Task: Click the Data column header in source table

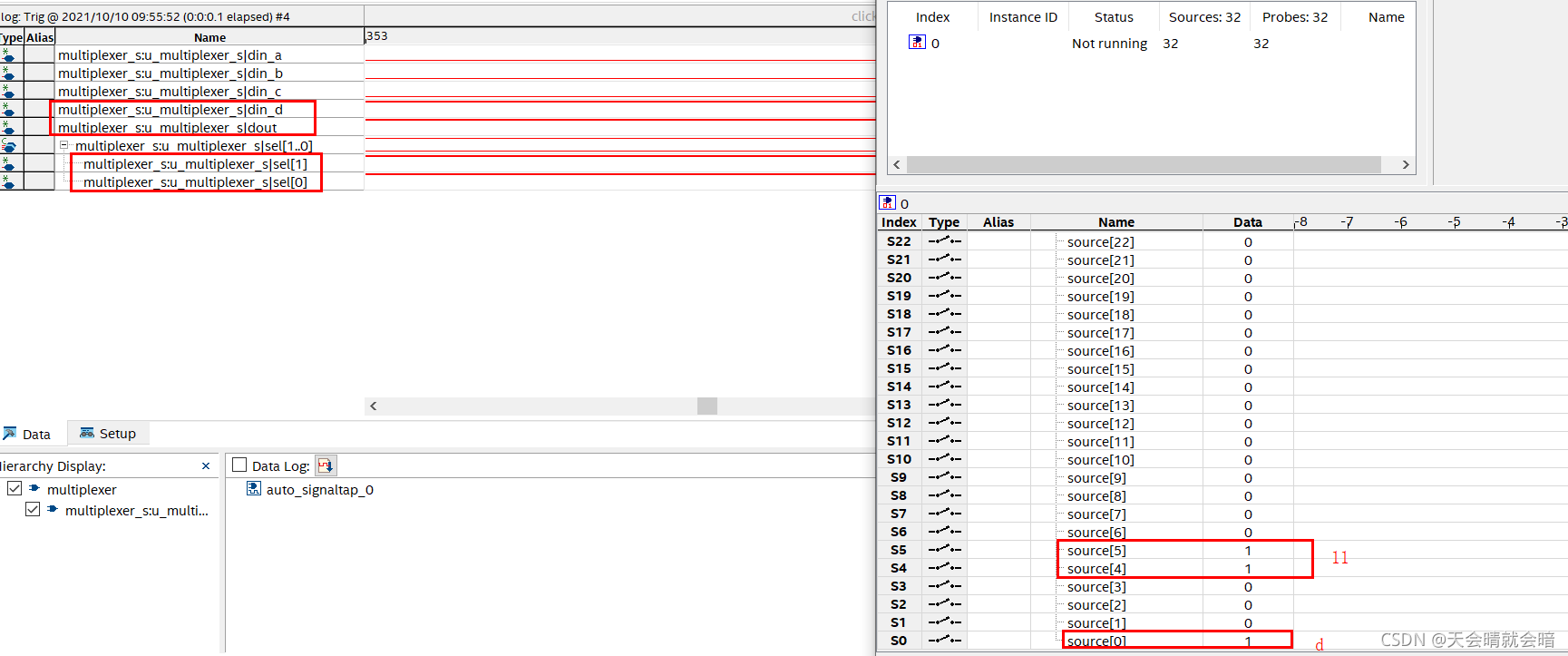Action: pos(1248,222)
